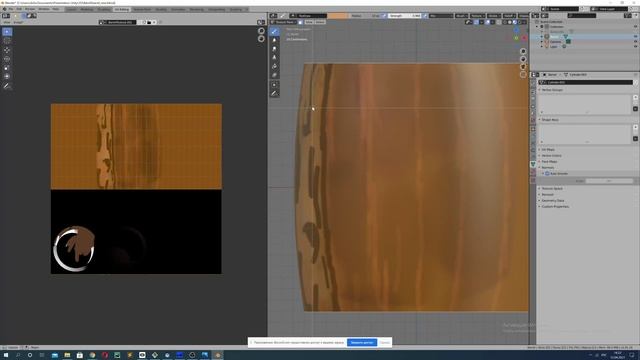Viewport: 640px width, 360px height.
Task: Click the active top tool in image editor toolbar
Action: [x=7, y=31]
